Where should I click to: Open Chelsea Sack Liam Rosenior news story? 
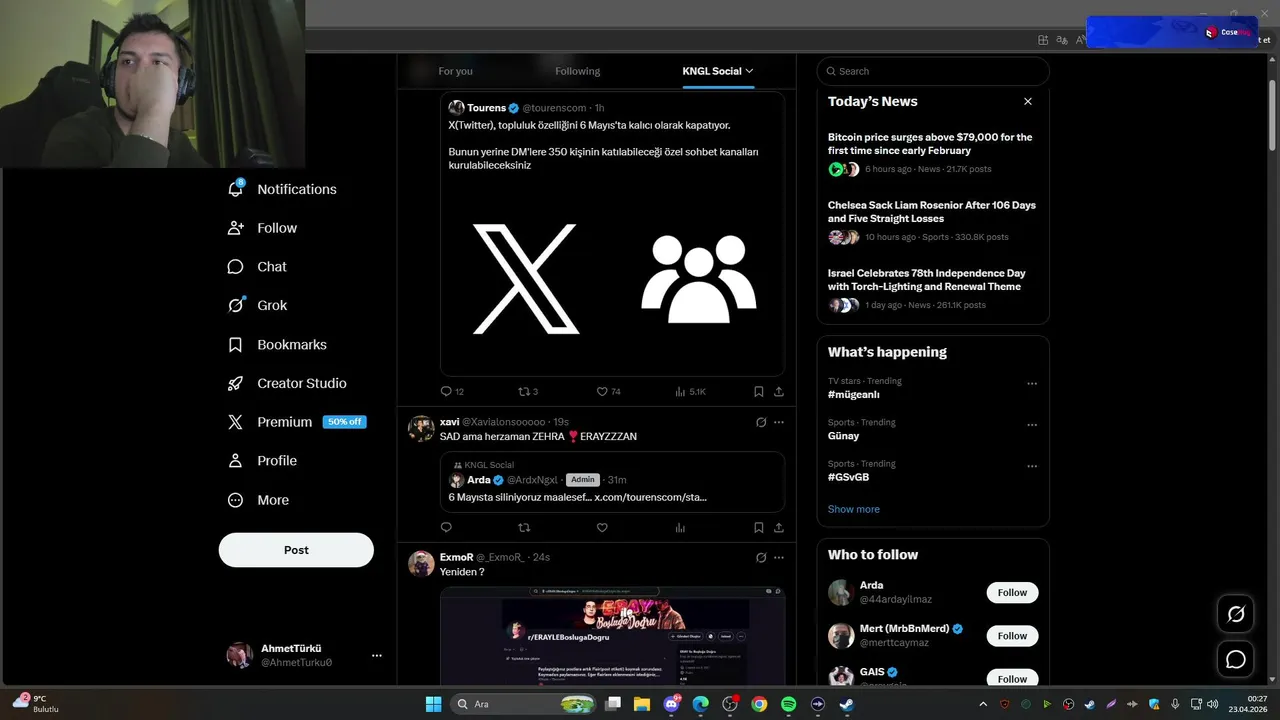pyautogui.click(x=933, y=221)
